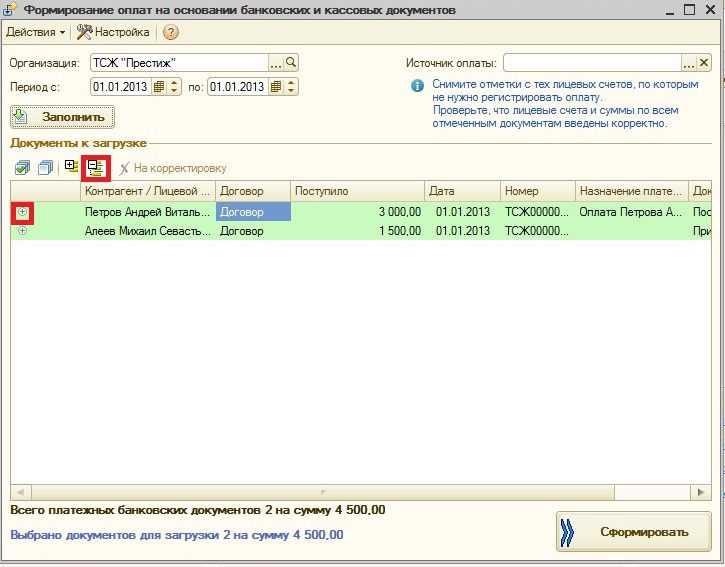Open Источник оплаты selection ellipsis button
This screenshot has height=567, width=725.
point(689,63)
